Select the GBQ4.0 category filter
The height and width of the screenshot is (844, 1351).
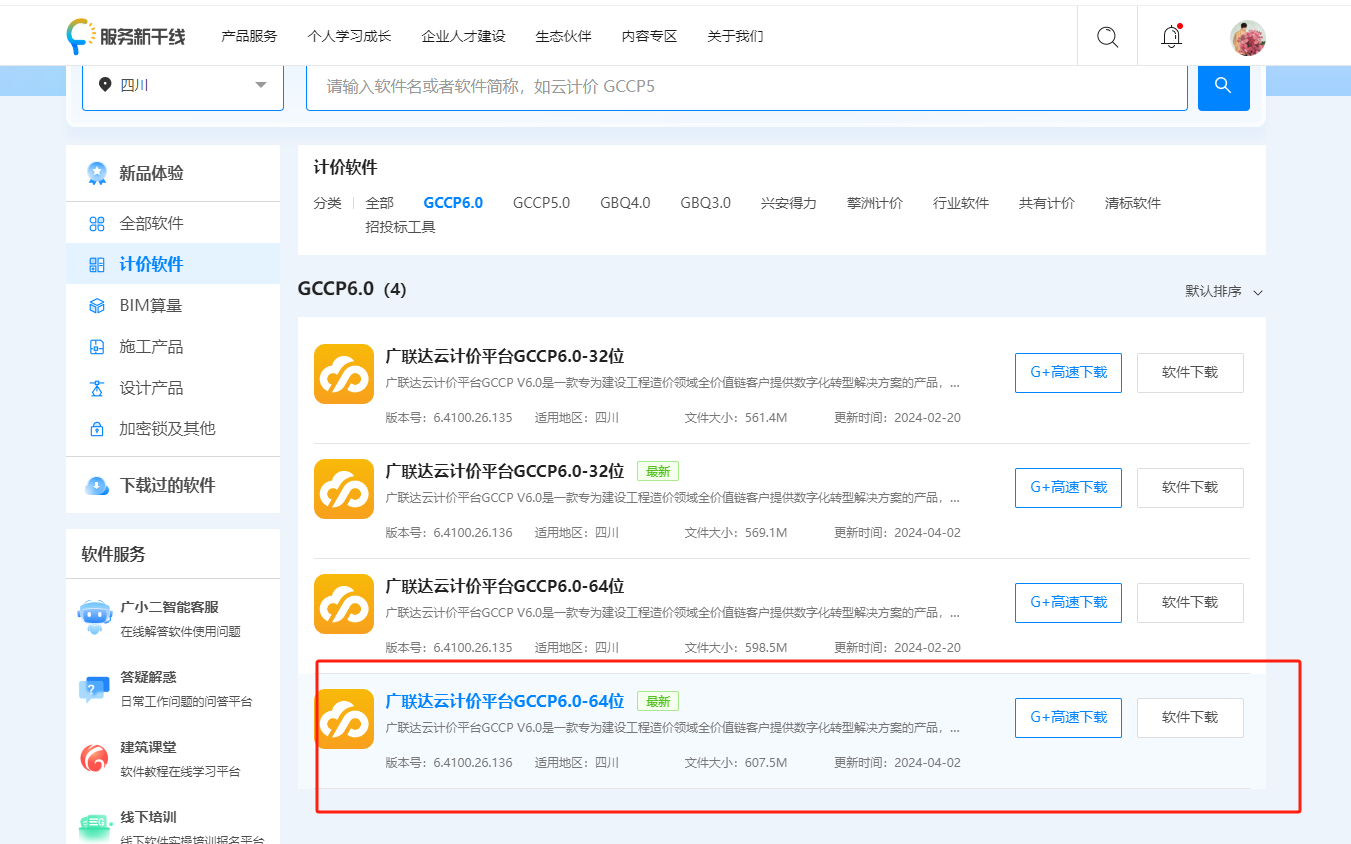pyautogui.click(x=625, y=203)
